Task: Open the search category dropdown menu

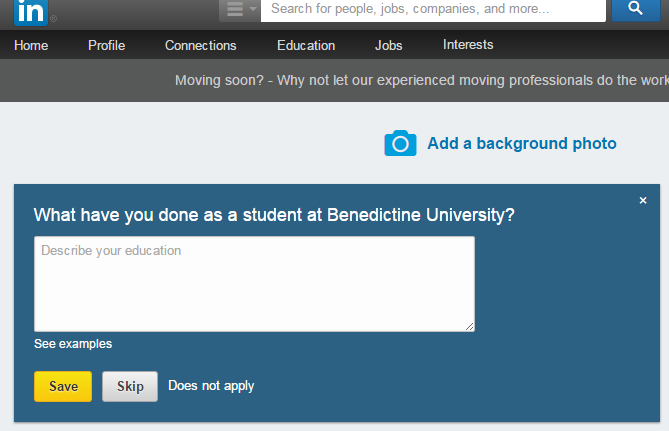Action: point(240,10)
